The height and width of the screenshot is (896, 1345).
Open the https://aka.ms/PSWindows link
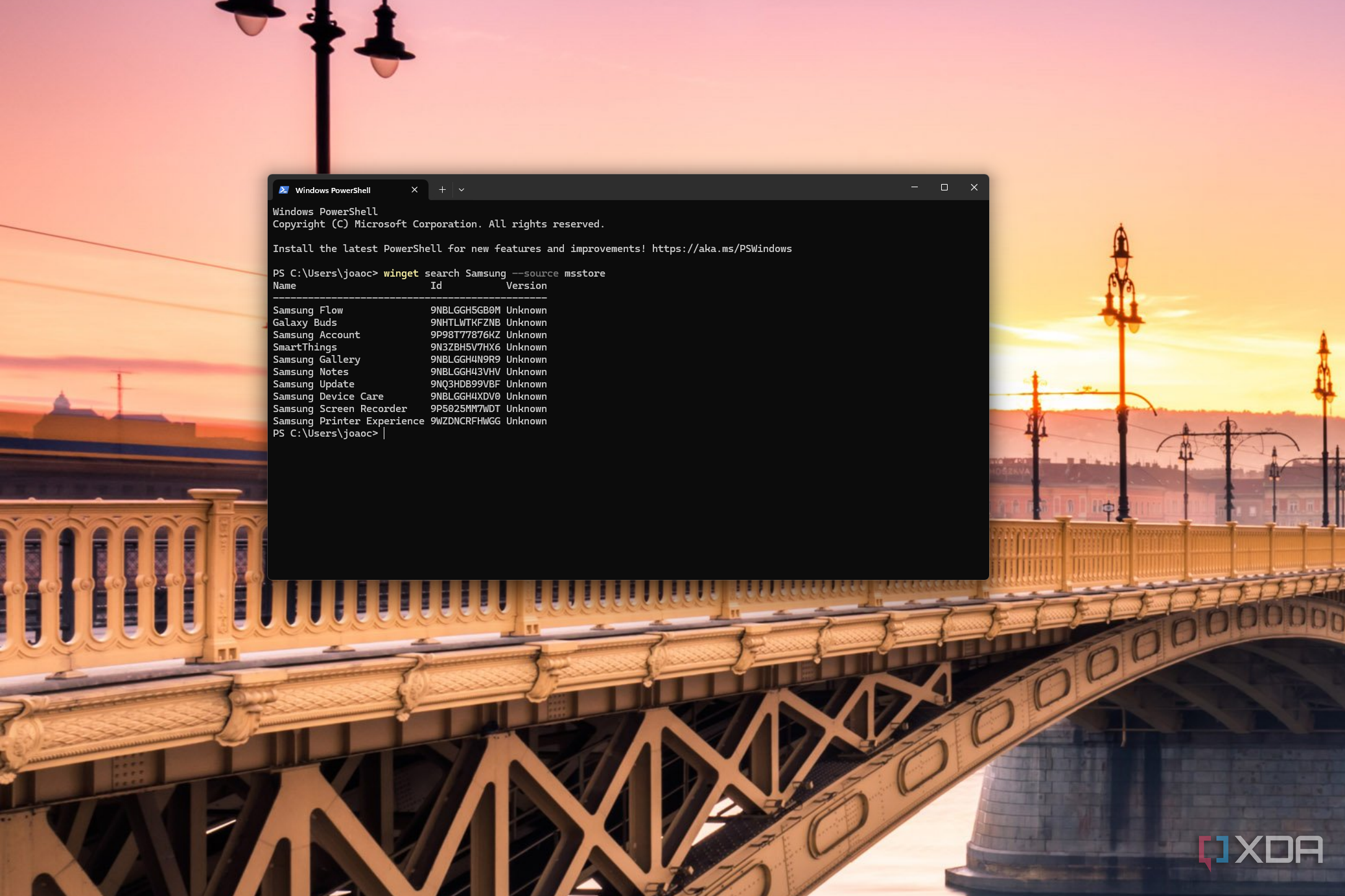click(x=721, y=249)
